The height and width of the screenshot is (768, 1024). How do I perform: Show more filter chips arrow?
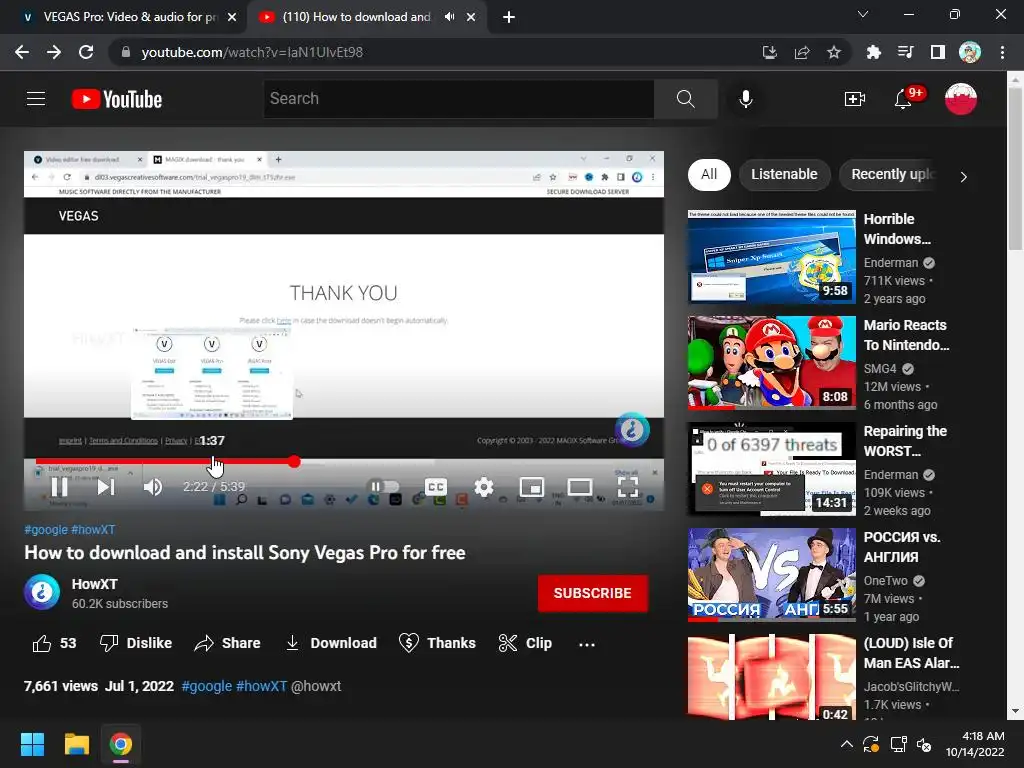click(963, 176)
